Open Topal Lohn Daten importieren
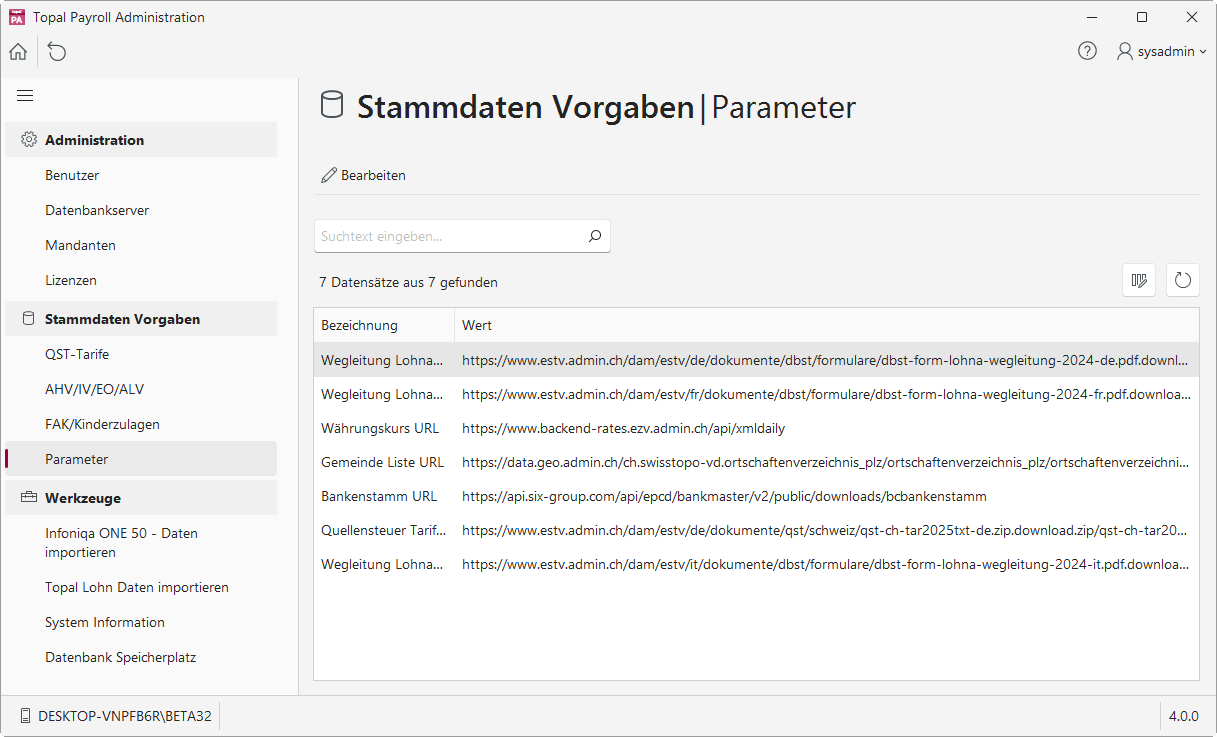The width and height of the screenshot is (1217, 737). 137,587
